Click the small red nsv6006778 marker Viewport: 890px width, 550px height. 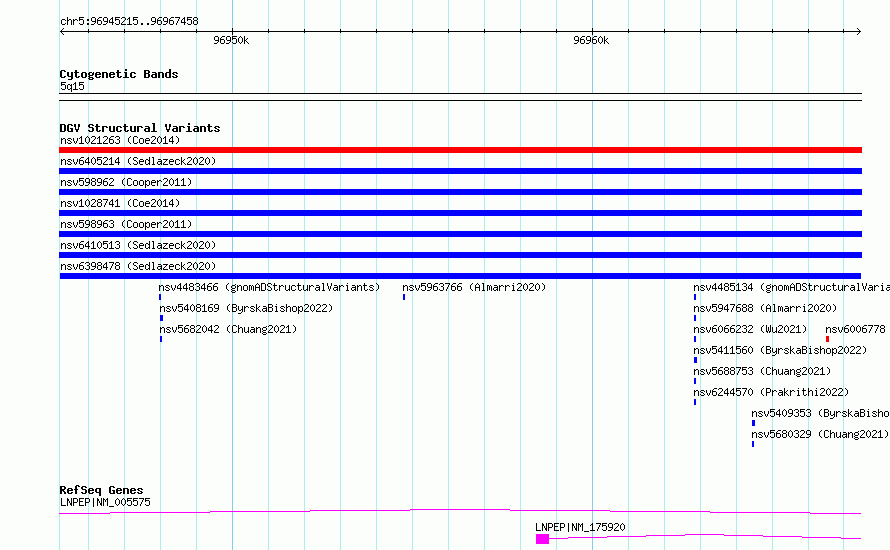click(x=828, y=339)
